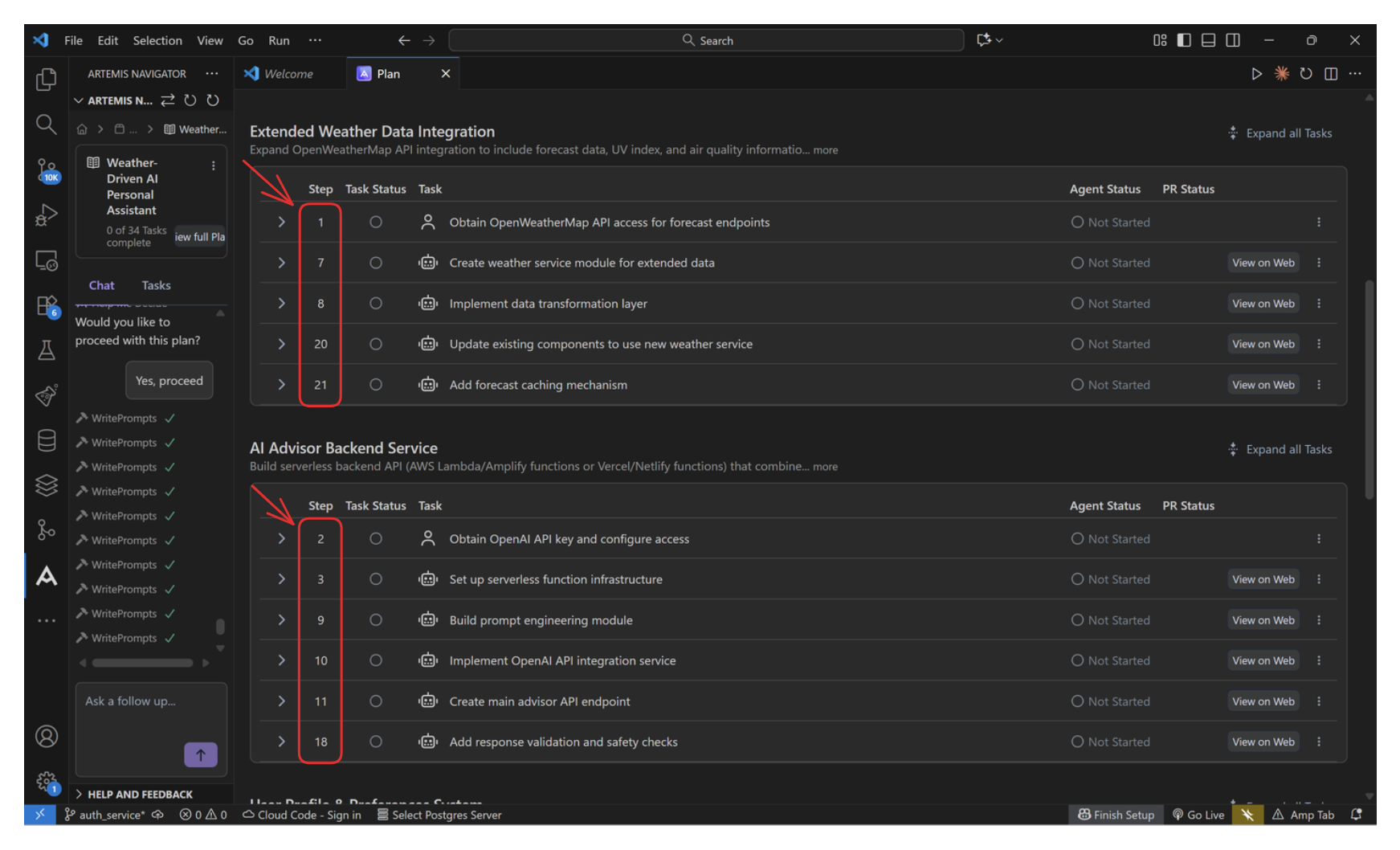
Task: Click the Yes, proceed button
Action: [169, 381]
